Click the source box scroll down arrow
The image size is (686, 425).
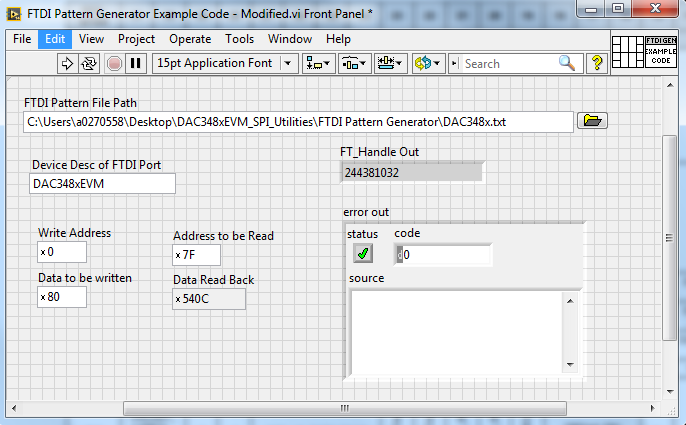coord(570,365)
